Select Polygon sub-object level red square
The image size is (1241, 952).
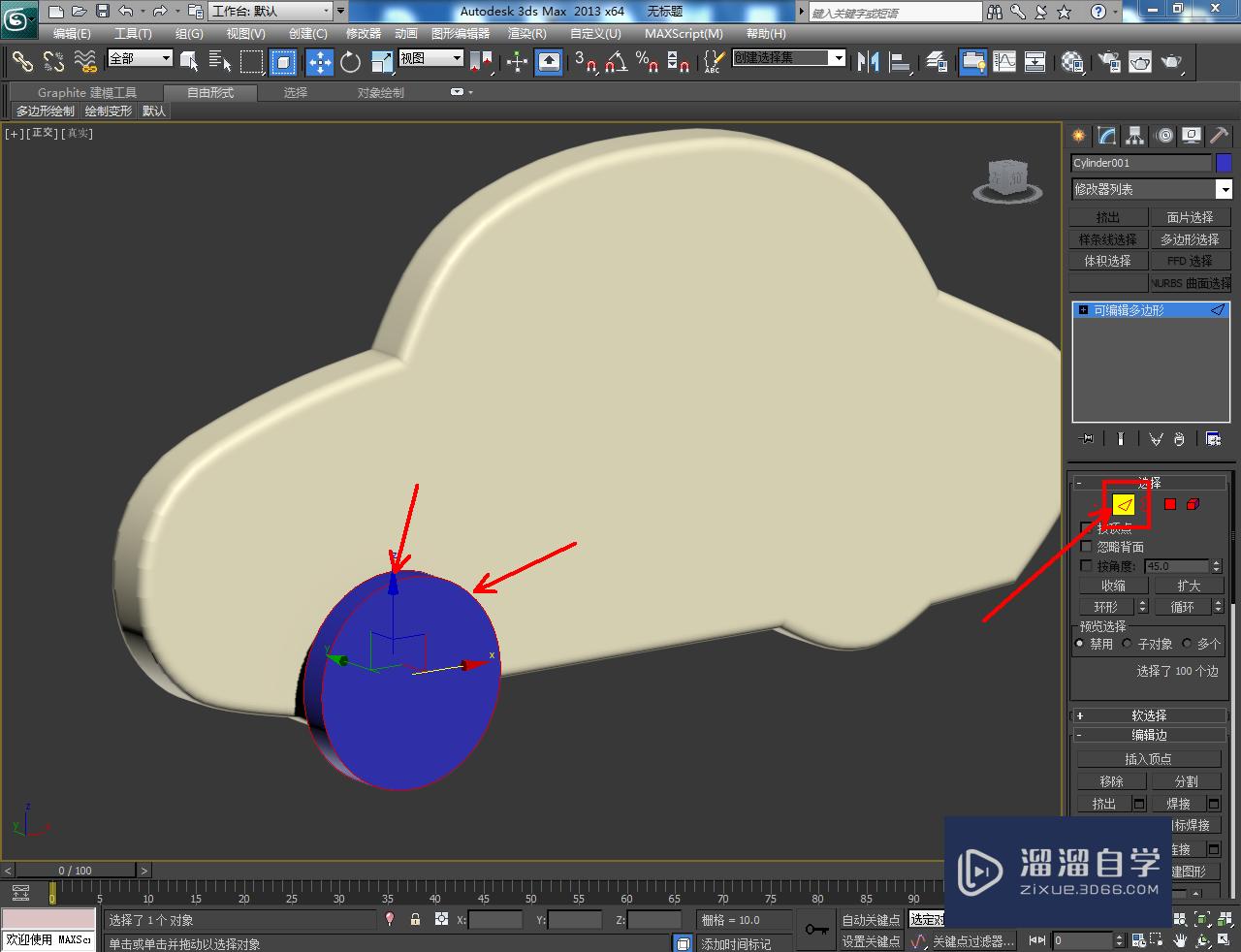[x=1170, y=504]
